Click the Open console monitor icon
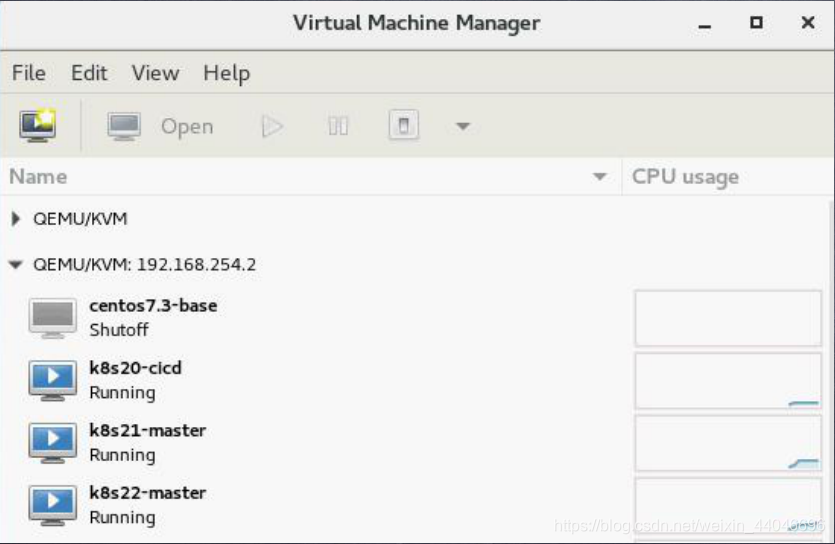Image resolution: width=835 pixels, height=544 pixels. [124, 126]
